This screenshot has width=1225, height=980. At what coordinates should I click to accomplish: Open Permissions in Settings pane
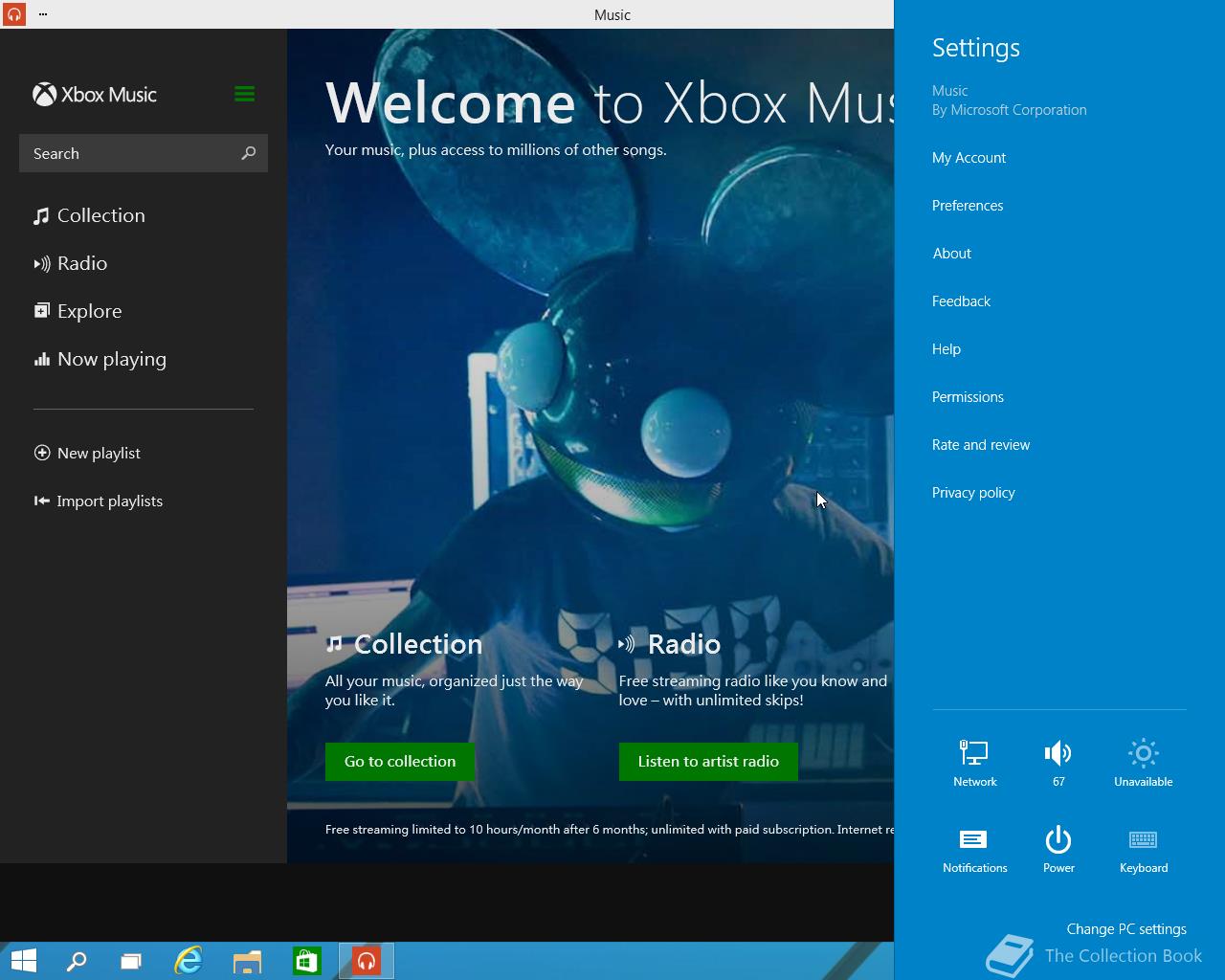968,397
